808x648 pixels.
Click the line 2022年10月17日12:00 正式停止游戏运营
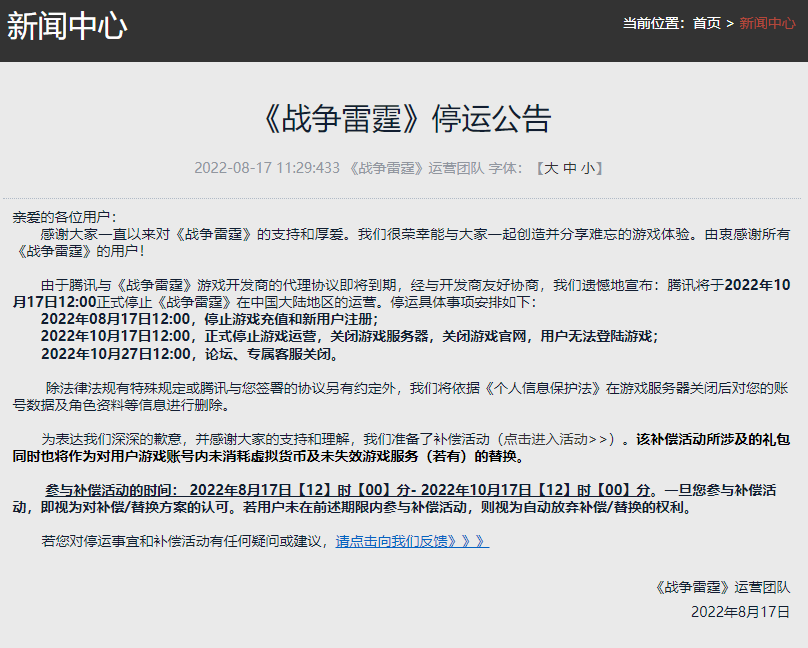[x=350, y=336]
